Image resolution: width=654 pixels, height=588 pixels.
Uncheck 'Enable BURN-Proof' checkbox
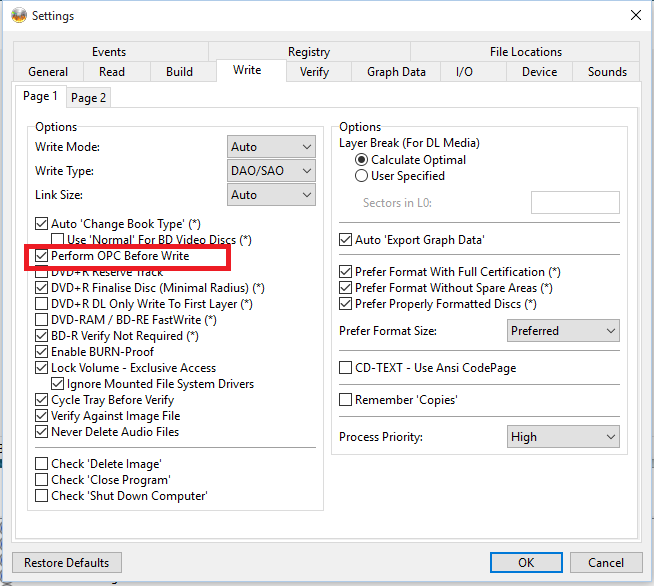click(41, 352)
